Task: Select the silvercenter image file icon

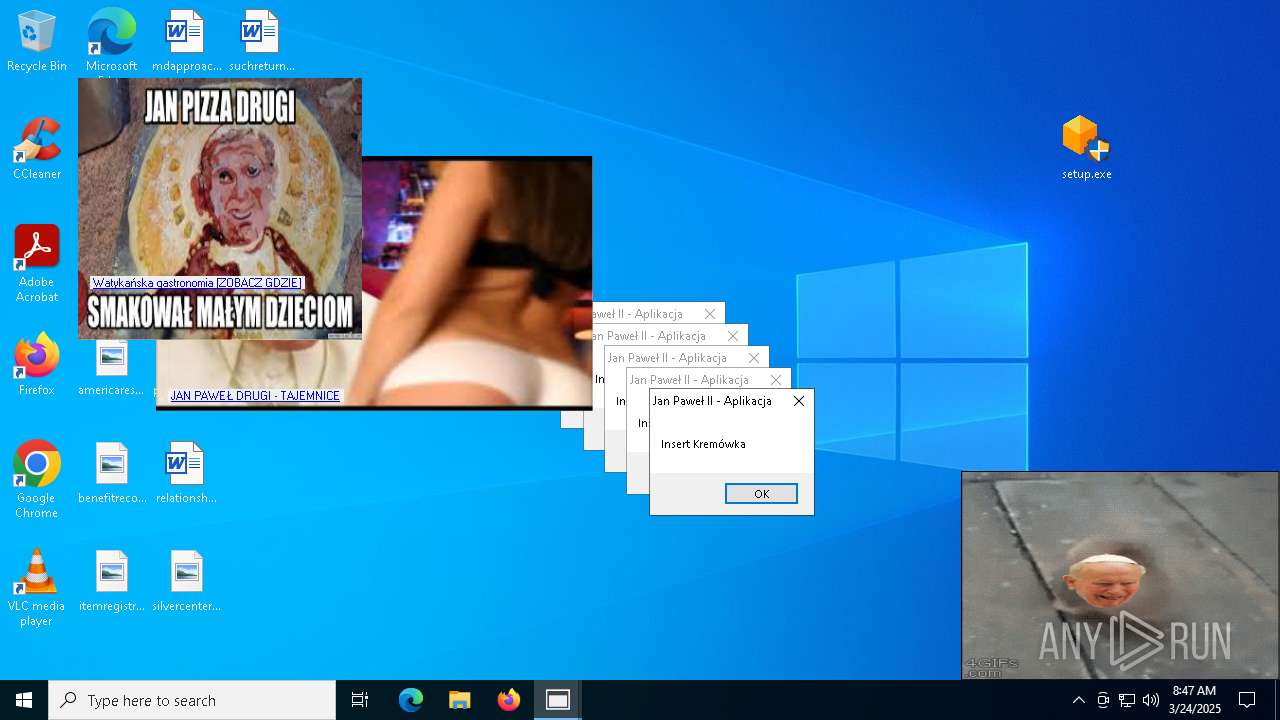Action: coord(186,581)
